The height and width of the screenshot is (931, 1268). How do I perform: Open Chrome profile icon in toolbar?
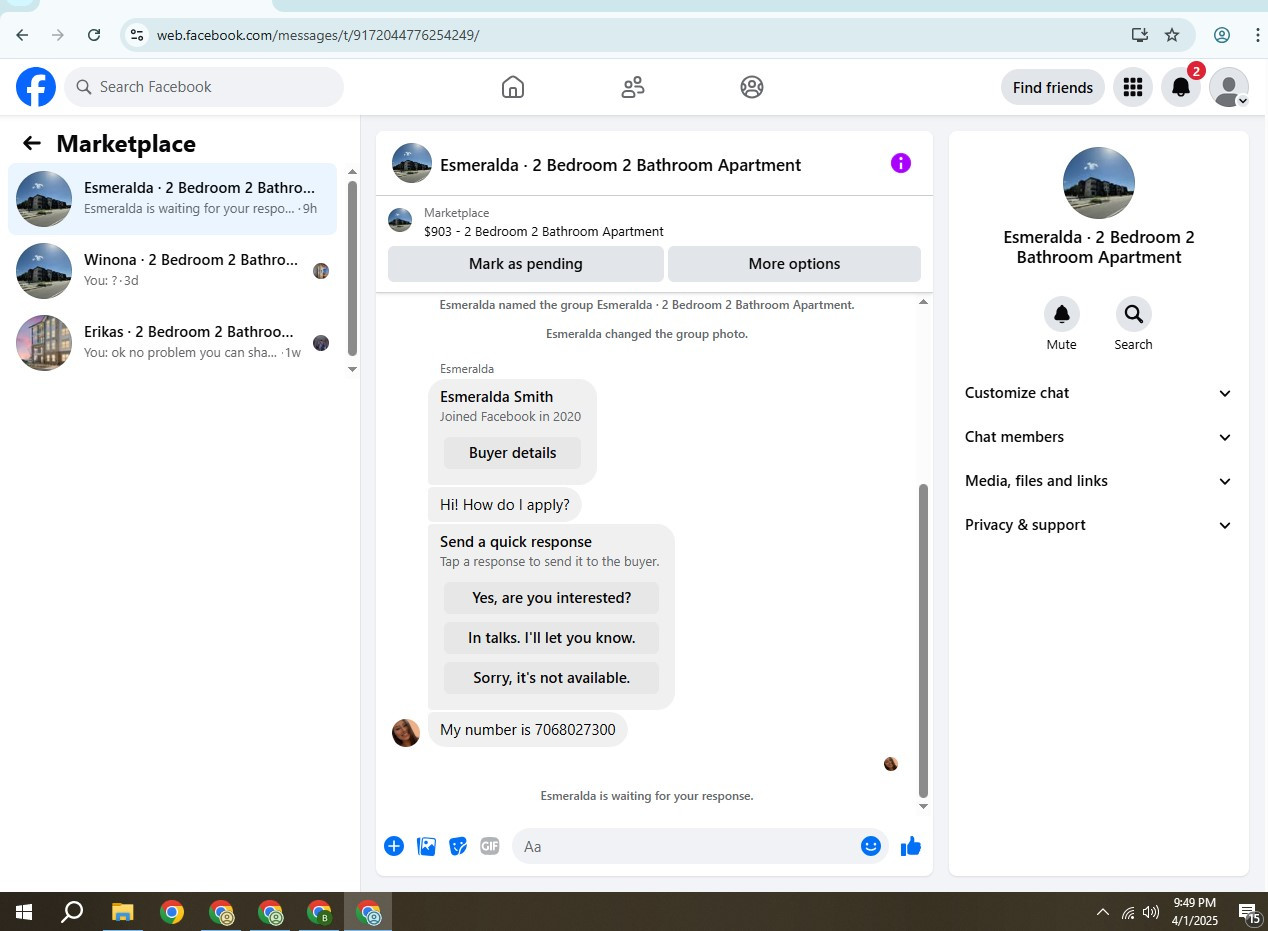1222,35
